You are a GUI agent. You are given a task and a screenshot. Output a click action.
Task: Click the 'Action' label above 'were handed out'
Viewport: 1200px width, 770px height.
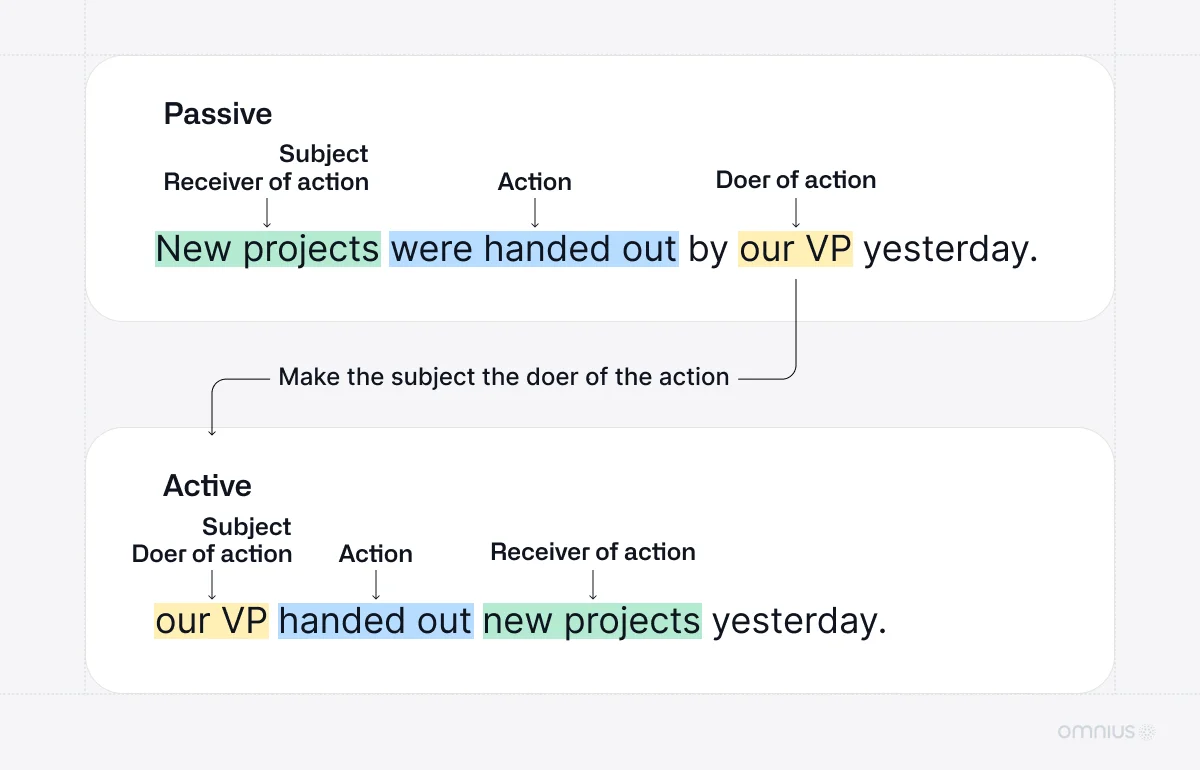535,182
